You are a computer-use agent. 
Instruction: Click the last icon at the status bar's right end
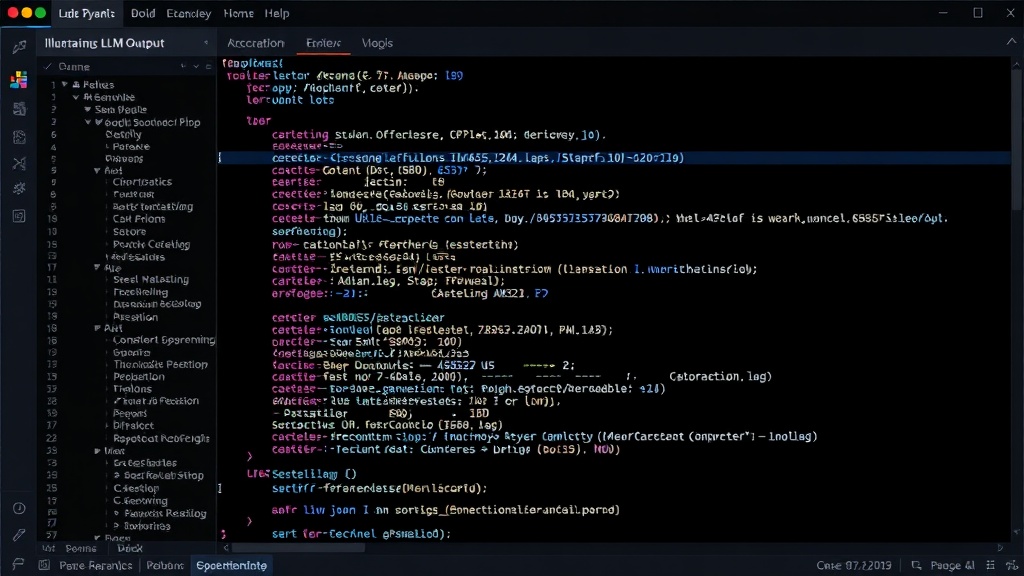coord(1012,566)
